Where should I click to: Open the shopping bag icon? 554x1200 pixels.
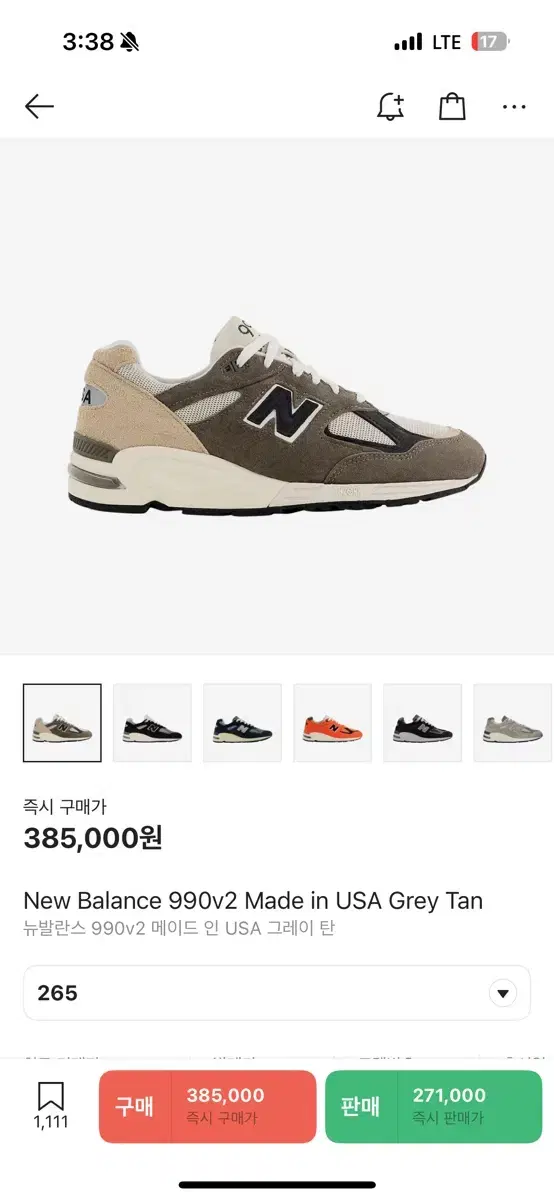(452, 107)
